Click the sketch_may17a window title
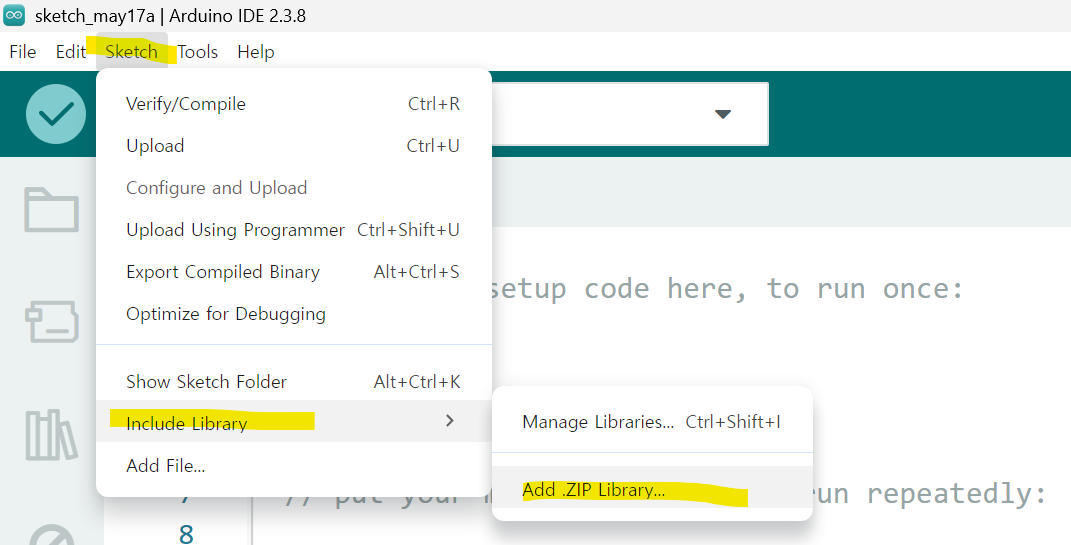 (x=95, y=16)
